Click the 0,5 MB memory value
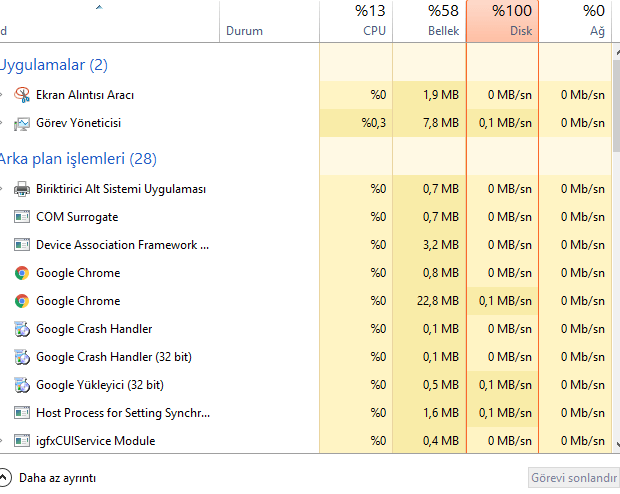 [441, 385]
